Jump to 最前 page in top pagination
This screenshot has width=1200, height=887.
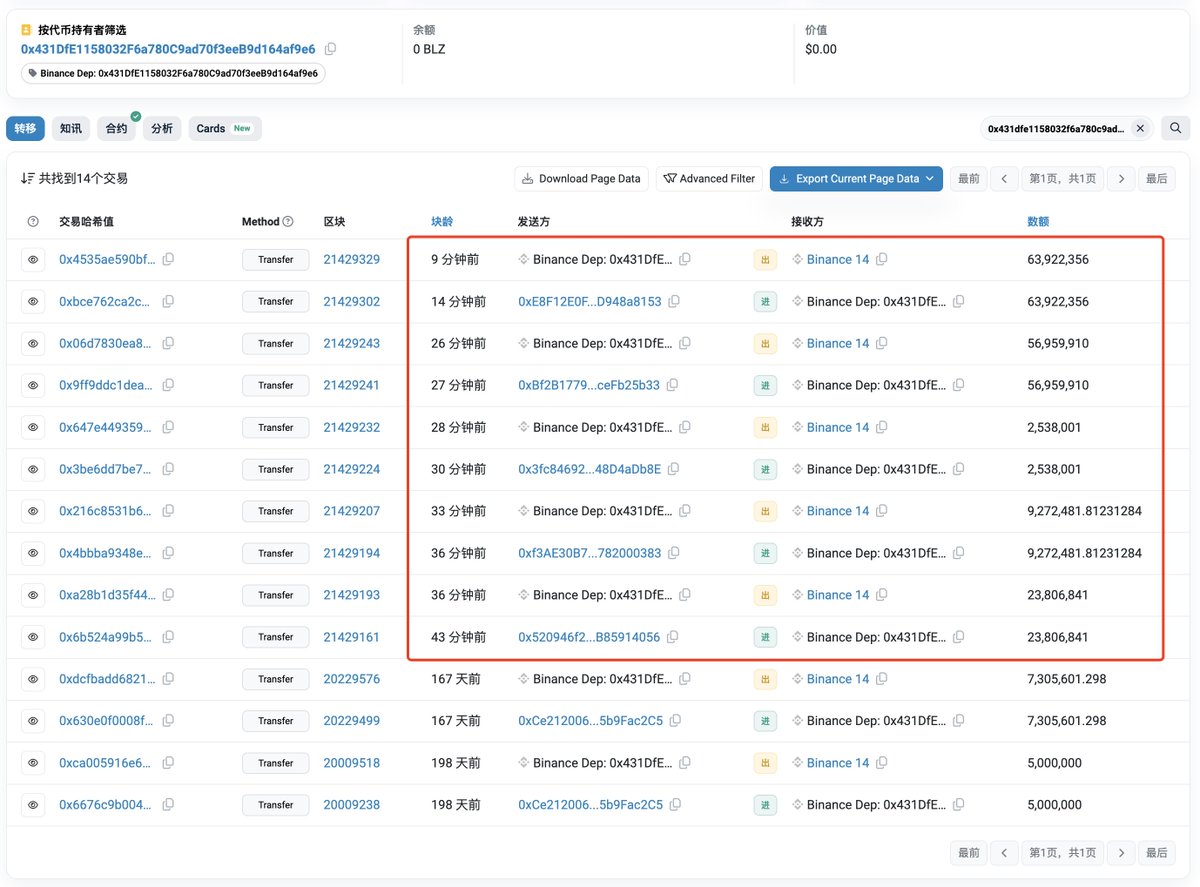968,178
